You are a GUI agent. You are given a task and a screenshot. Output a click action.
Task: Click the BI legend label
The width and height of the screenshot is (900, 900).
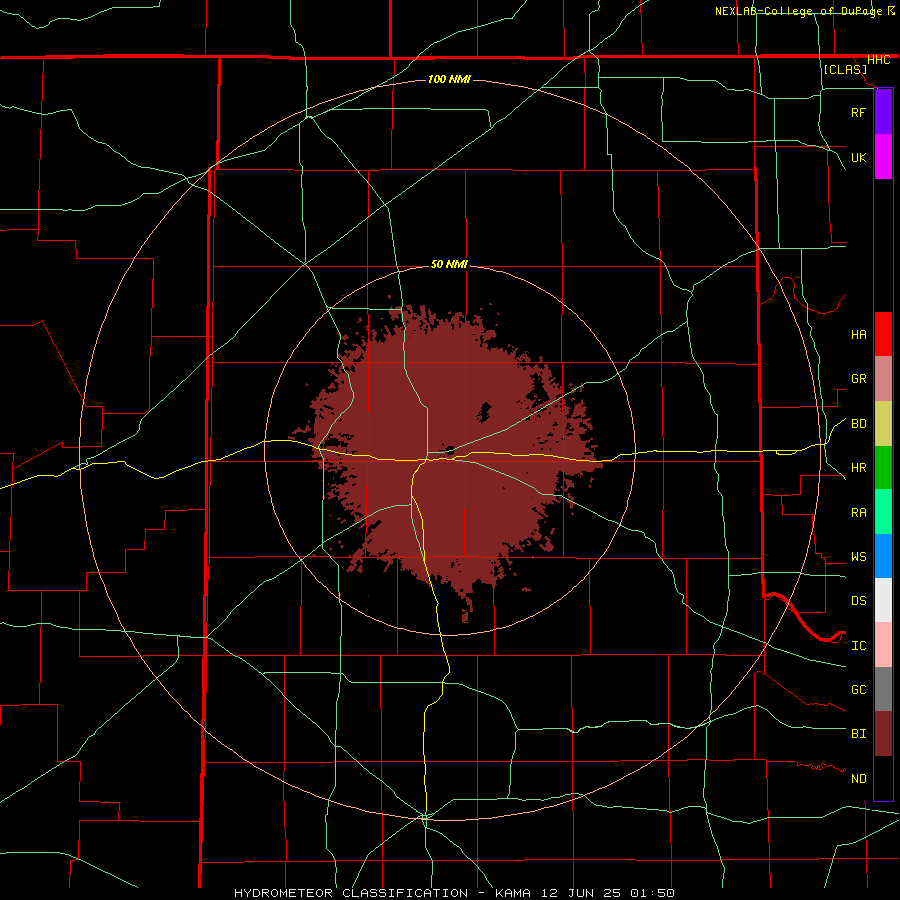(x=858, y=734)
